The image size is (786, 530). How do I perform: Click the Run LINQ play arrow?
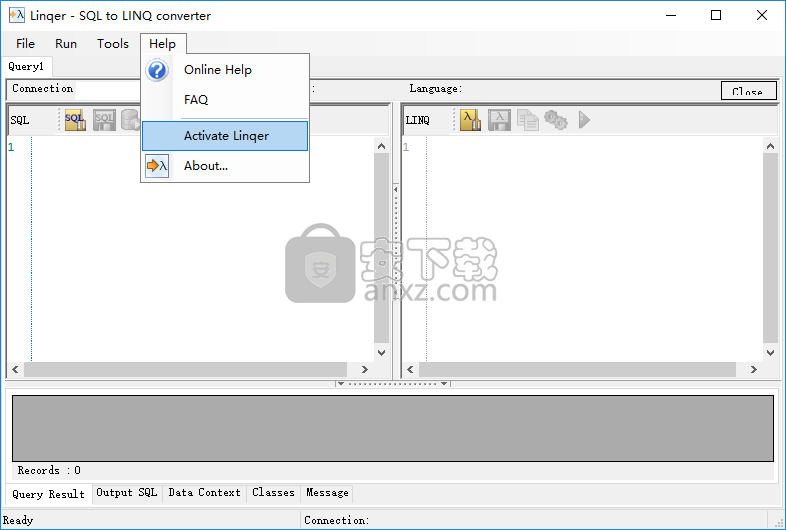point(584,120)
